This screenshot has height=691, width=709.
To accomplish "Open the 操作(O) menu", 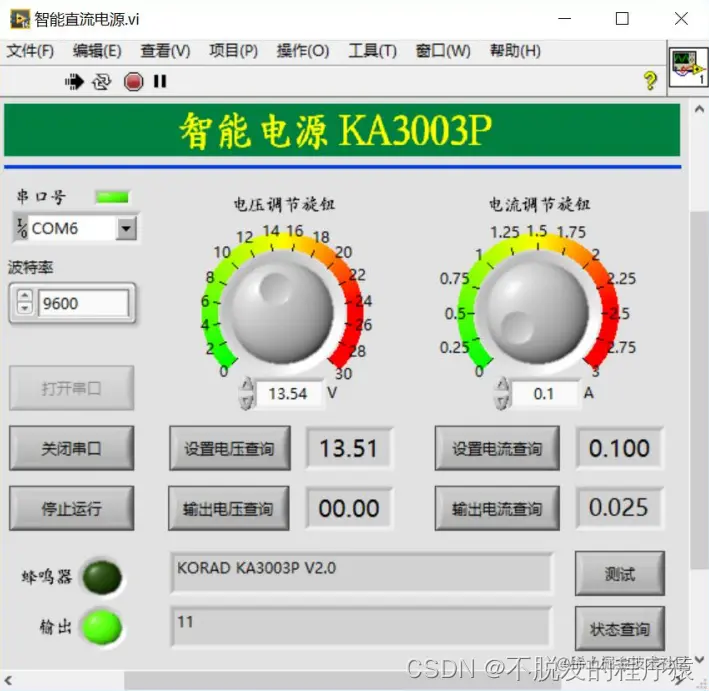I will tap(303, 51).
